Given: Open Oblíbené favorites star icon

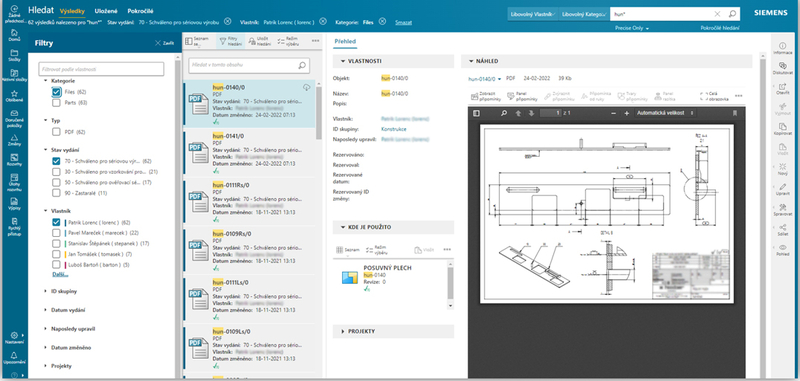Looking at the screenshot, I should [x=14, y=96].
